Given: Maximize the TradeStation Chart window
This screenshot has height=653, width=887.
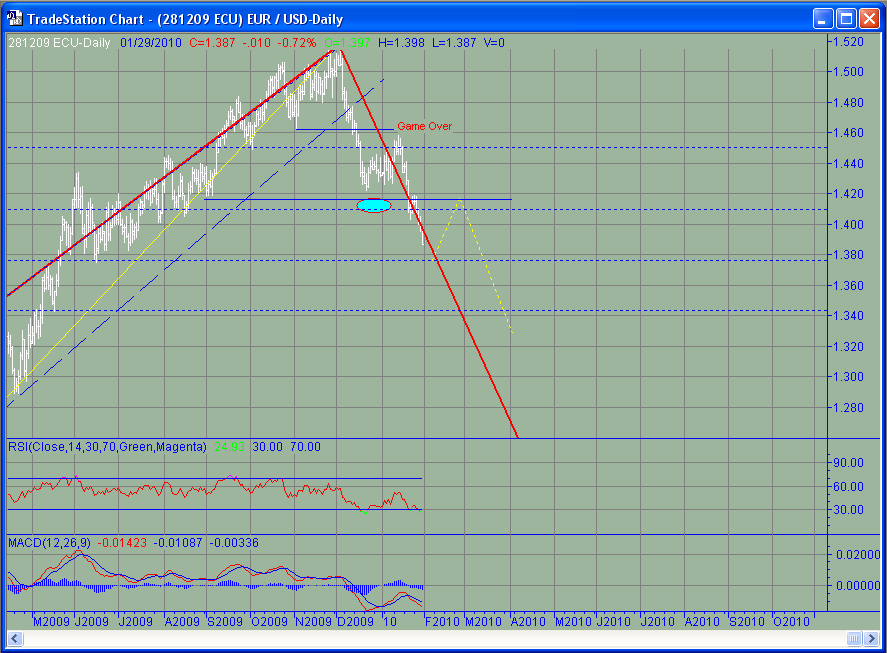Looking at the screenshot, I should tap(845, 18).
